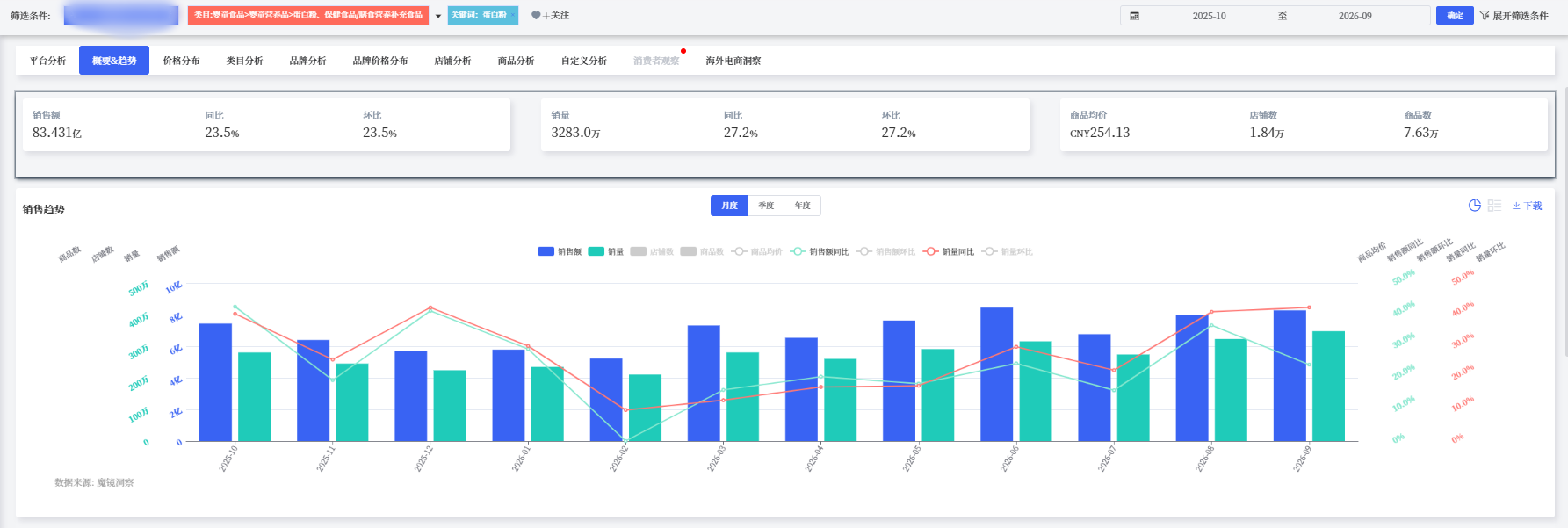This screenshot has width=1568, height=528.
Task: Open the 品牌分析 tab
Action: click(x=307, y=61)
